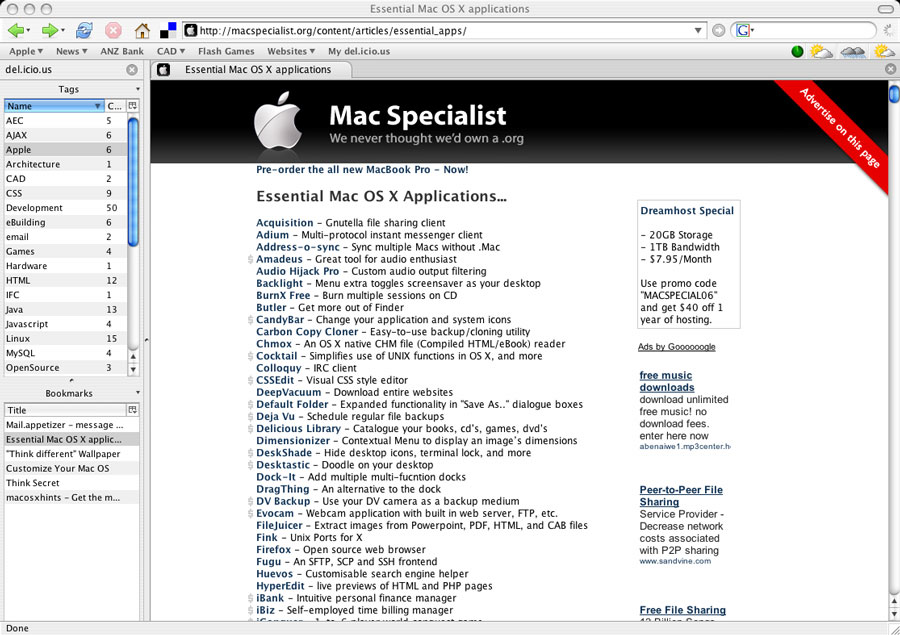The width and height of the screenshot is (900, 635).
Task: Open the Peer-to-Peer File Sharing ad link
Action: click(x=681, y=495)
